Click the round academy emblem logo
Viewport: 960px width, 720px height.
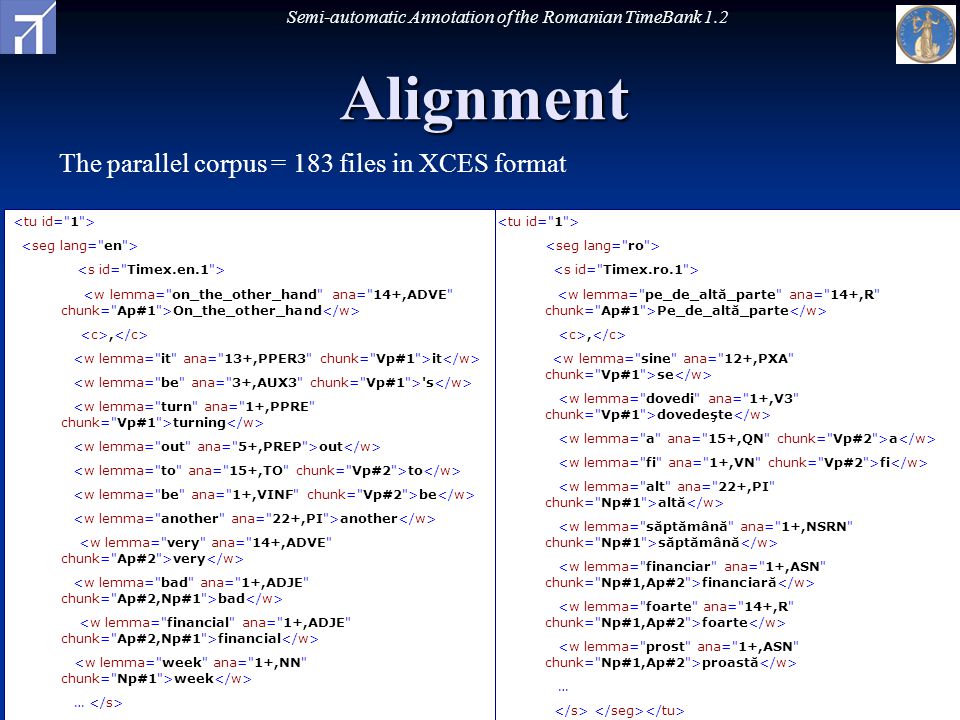coord(926,34)
